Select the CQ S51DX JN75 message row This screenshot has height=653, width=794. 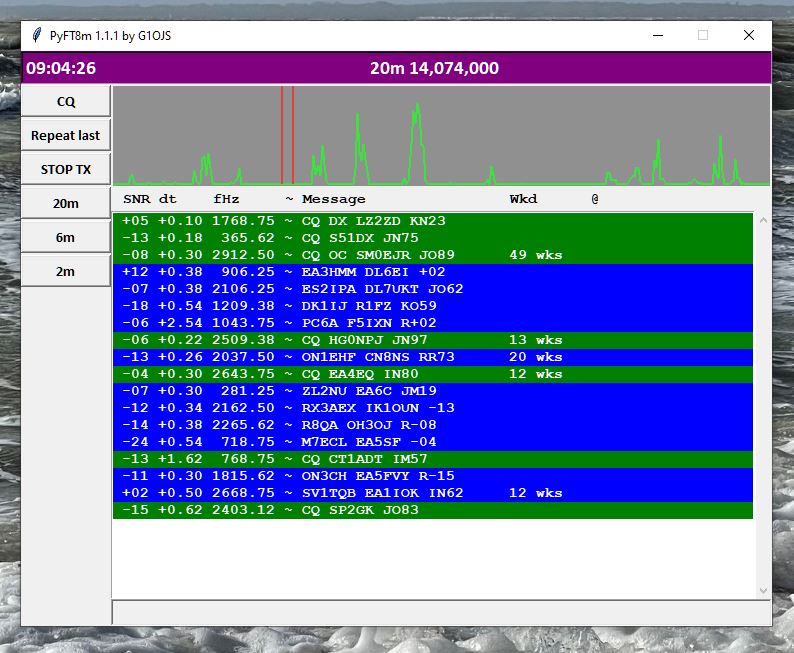click(432, 238)
